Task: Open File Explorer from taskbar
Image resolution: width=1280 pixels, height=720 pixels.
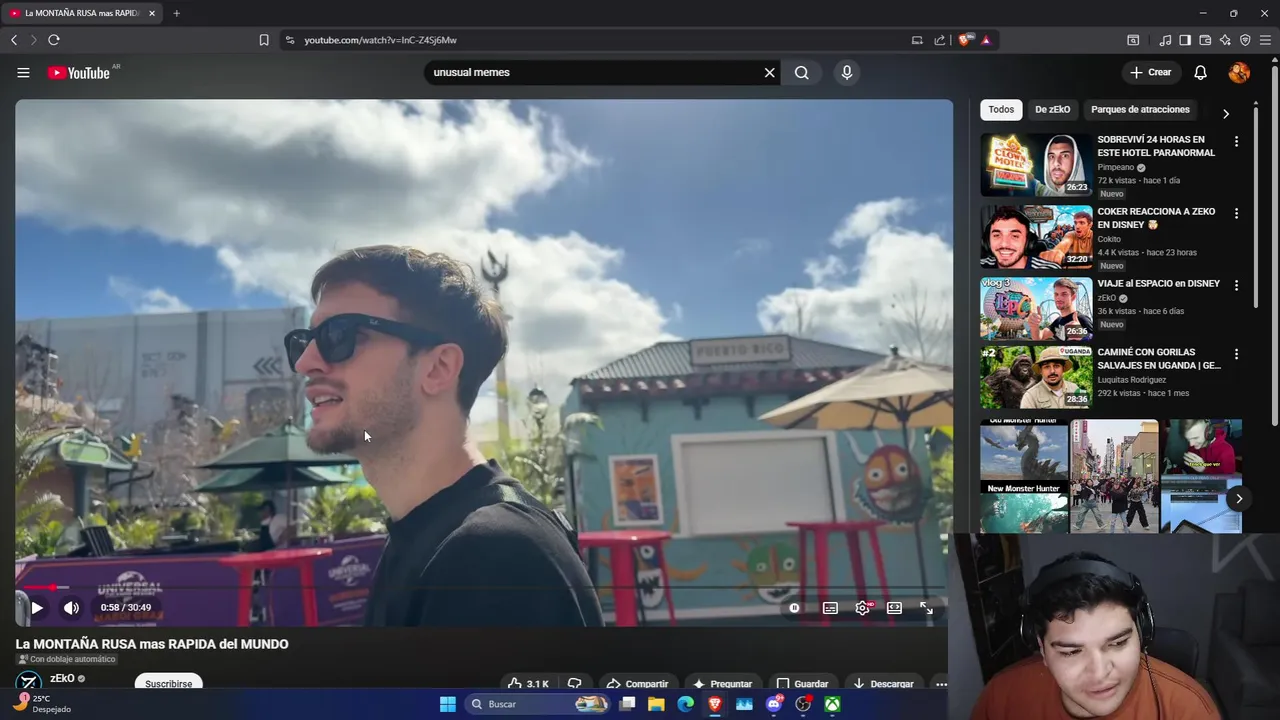Action: pos(656,704)
